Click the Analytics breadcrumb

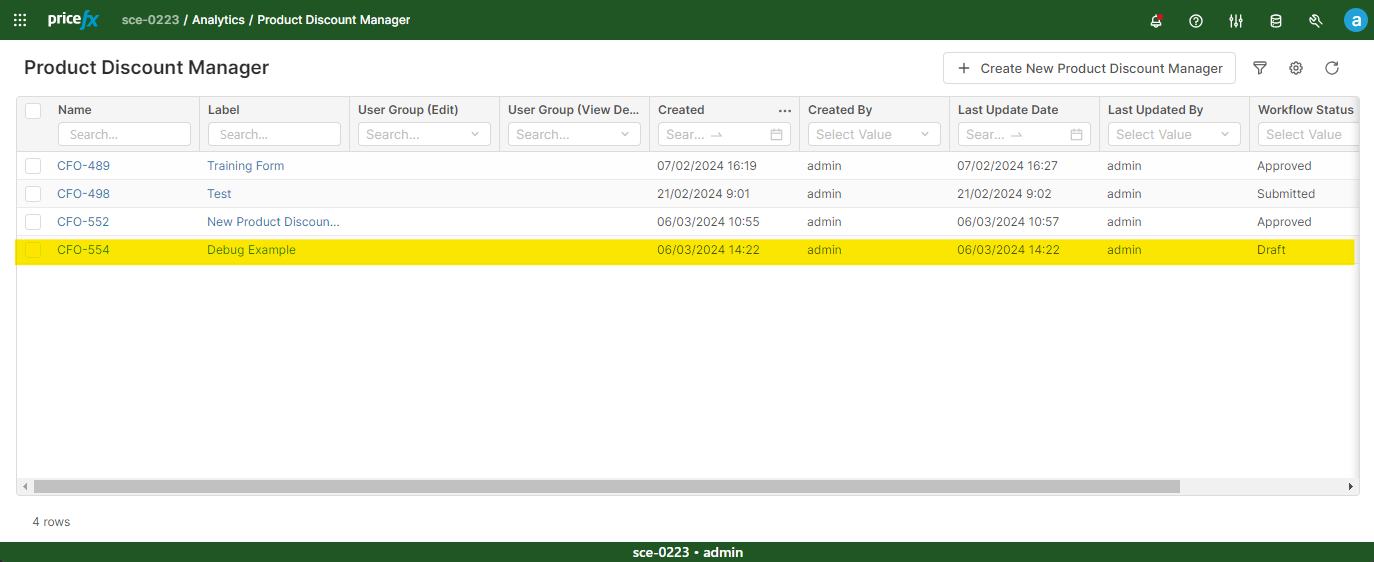(x=218, y=20)
